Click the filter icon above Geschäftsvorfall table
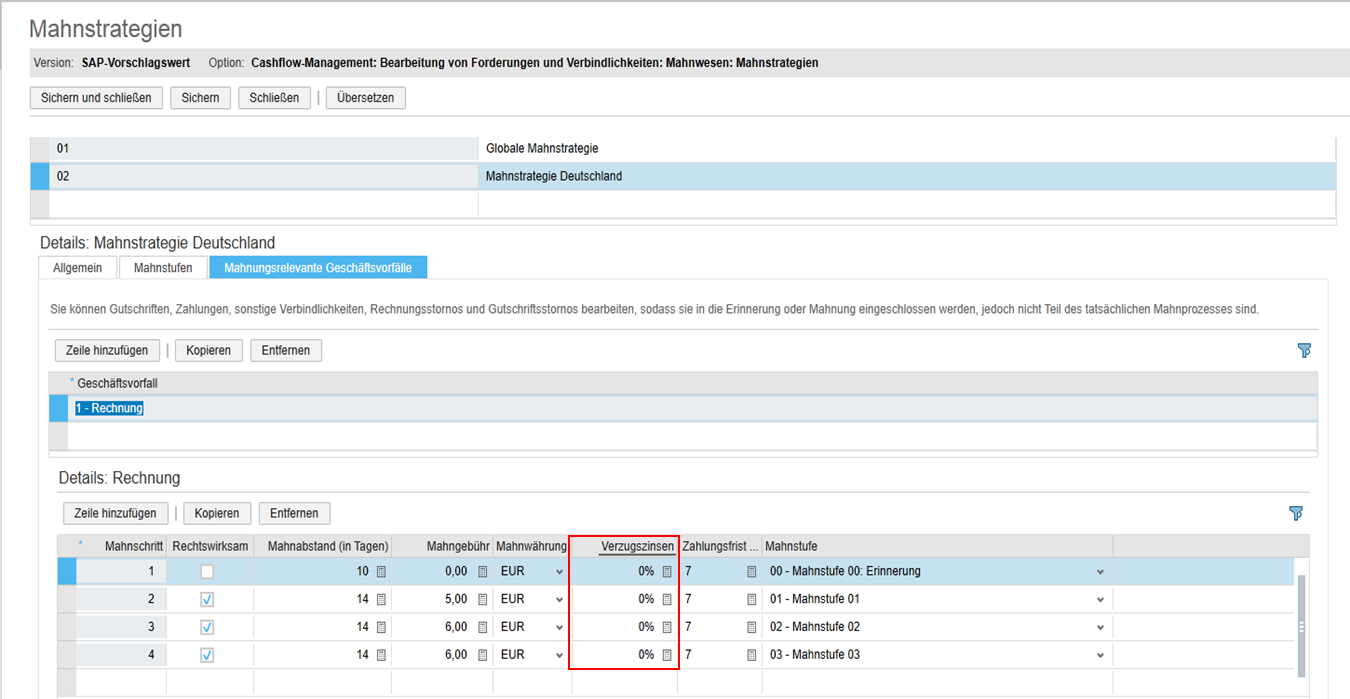This screenshot has width=1350, height=699. (1304, 350)
